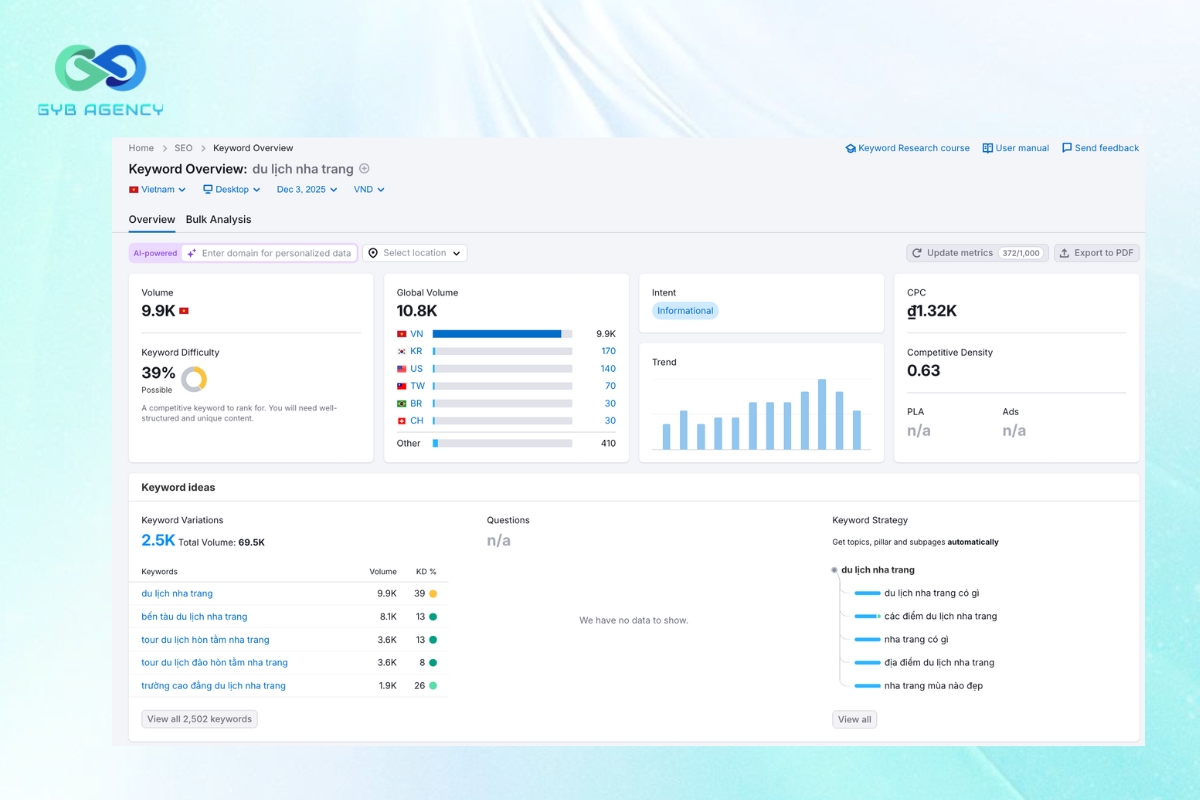This screenshot has height=800, width=1200.
Task: Click the BR country link in Global Volume
Action: pyautogui.click(x=416, y=404)
